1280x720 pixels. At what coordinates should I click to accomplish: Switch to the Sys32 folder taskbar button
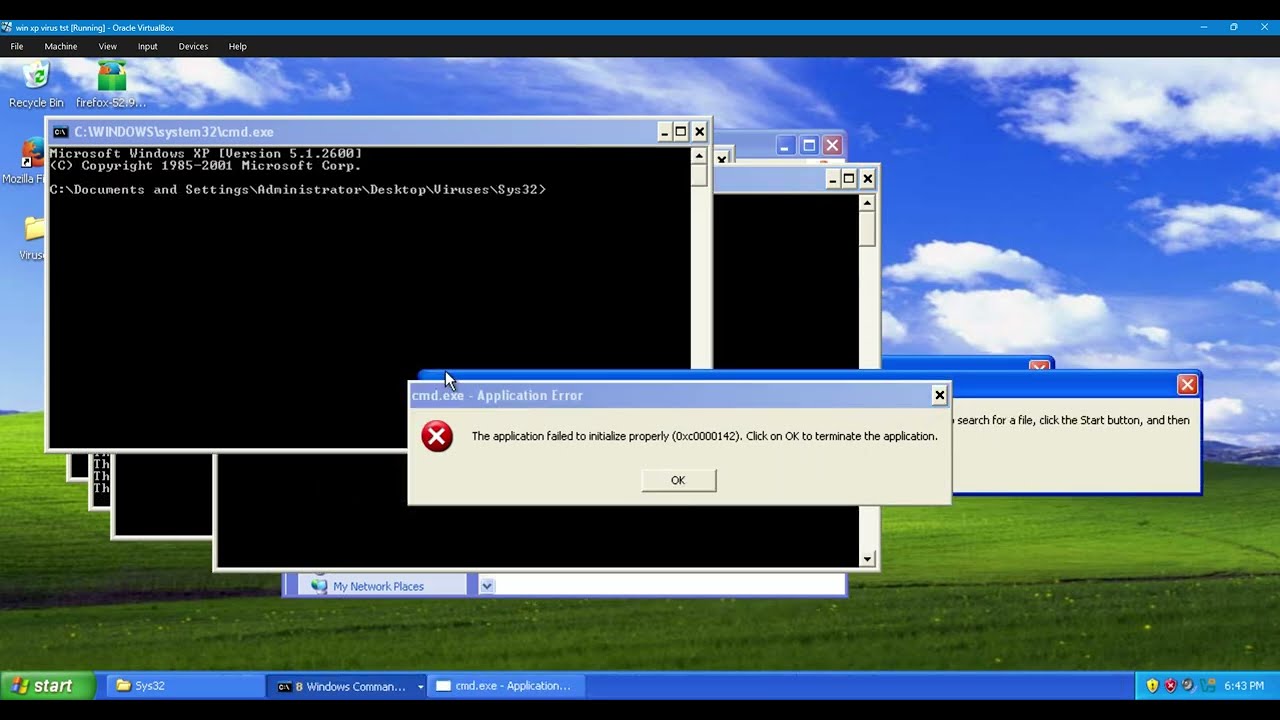185,686
